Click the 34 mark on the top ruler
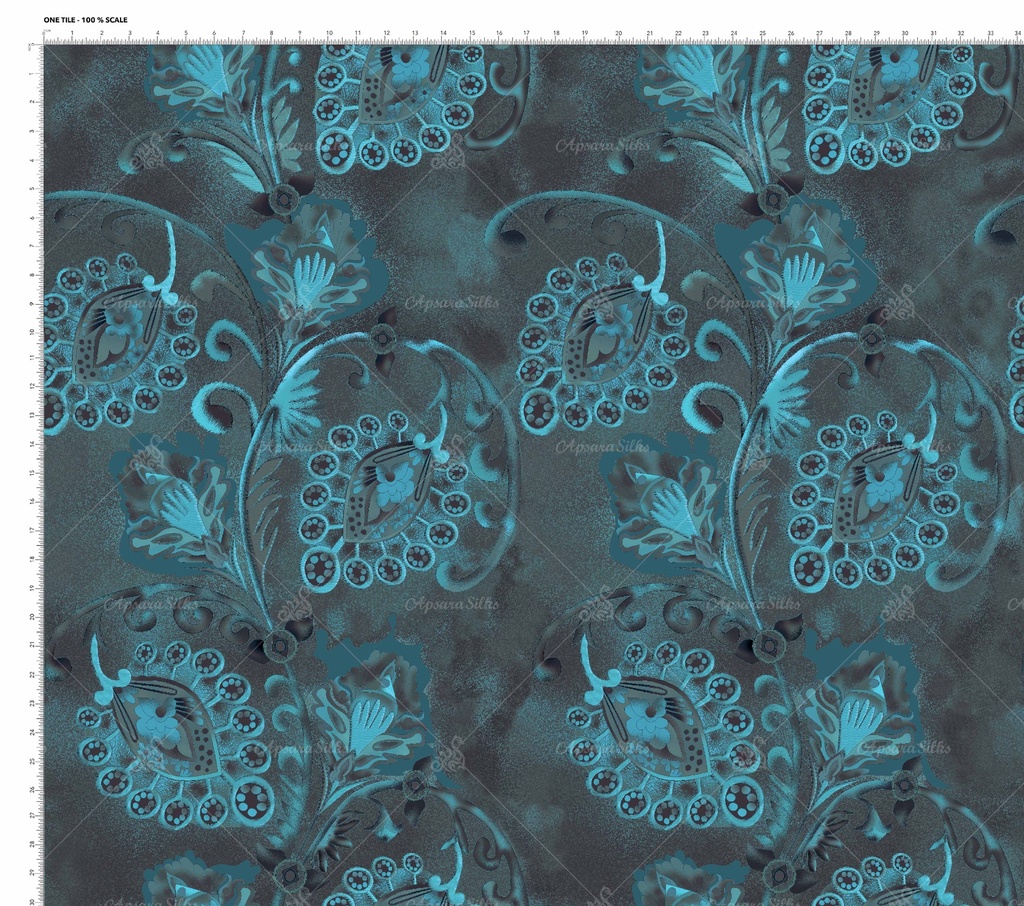Image resolution: width=1024 pixels, height=906 pixels. coord(1017,34)
